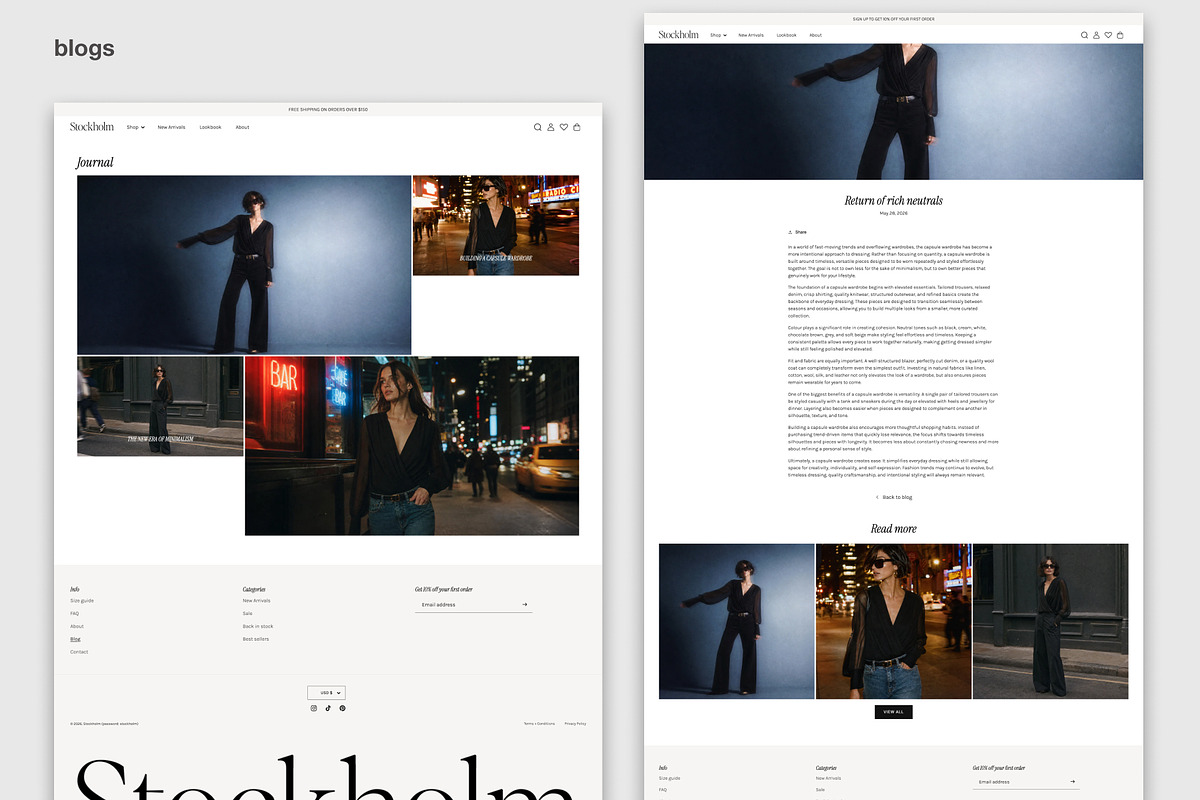
Task: Open dark storefront Read more thumbnail
Action: pyautogui.click(x=1050, y=621)
